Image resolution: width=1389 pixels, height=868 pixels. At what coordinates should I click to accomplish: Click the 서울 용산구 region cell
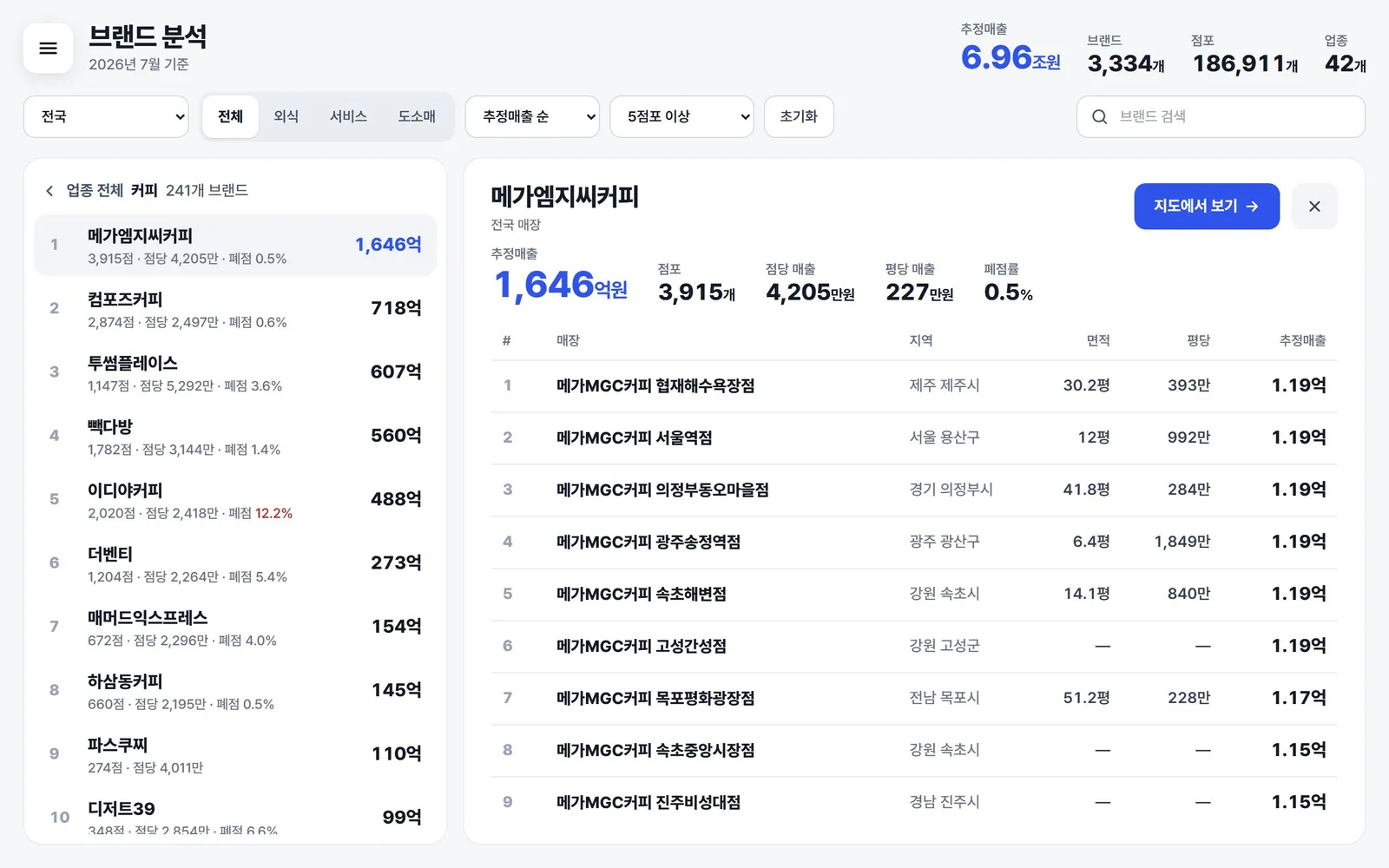945,437
